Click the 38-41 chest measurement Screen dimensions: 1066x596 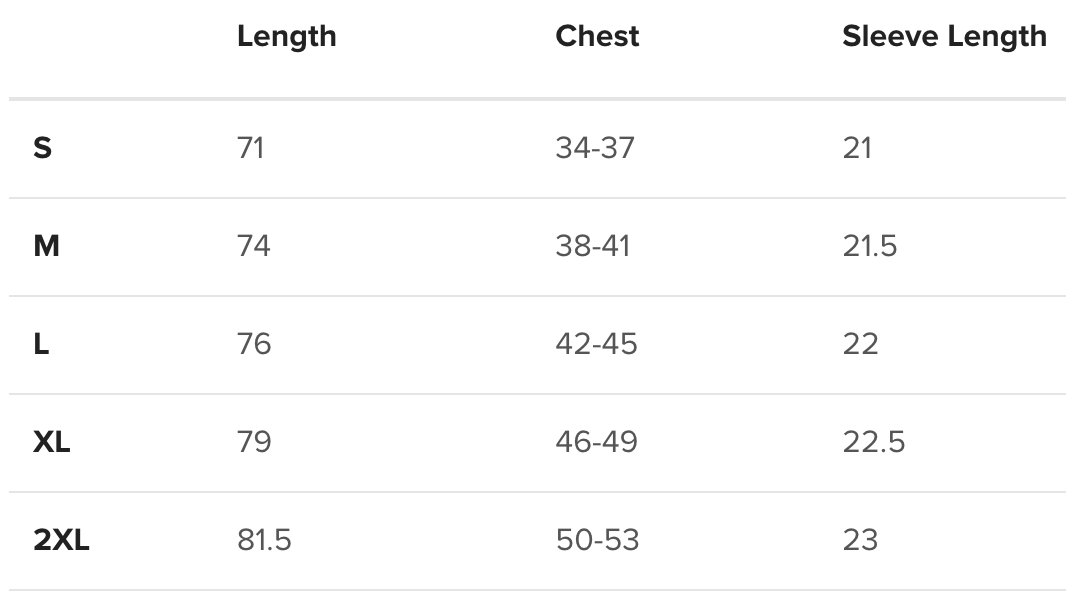coord(593,246)
